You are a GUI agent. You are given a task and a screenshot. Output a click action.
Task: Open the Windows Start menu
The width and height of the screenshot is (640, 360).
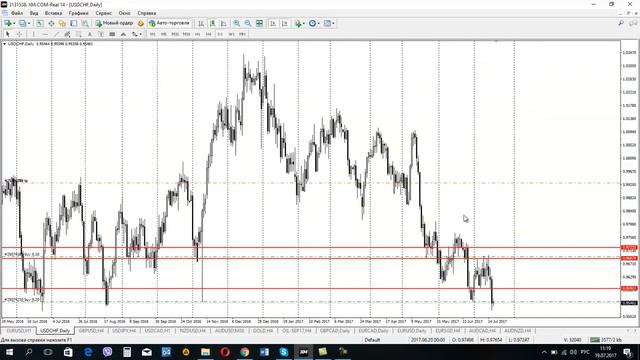coord(9,352)
